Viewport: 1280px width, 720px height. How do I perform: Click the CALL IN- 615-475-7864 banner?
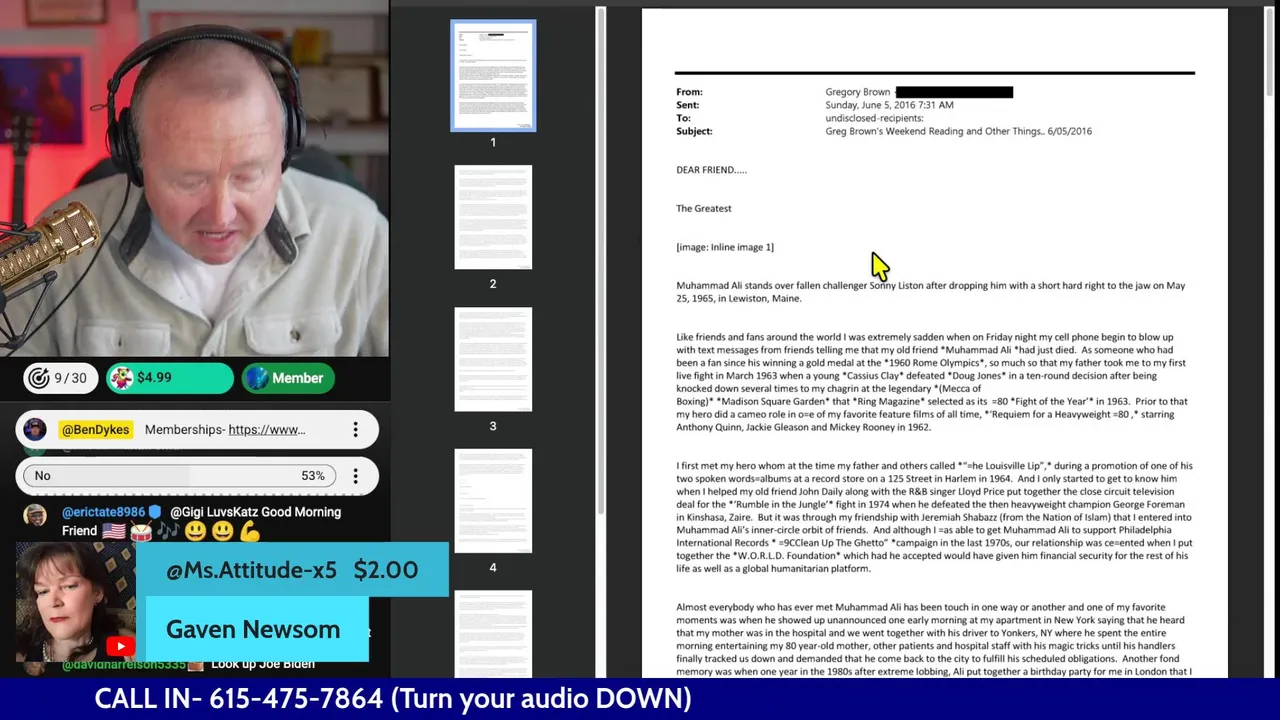click(x=393, y=698)
